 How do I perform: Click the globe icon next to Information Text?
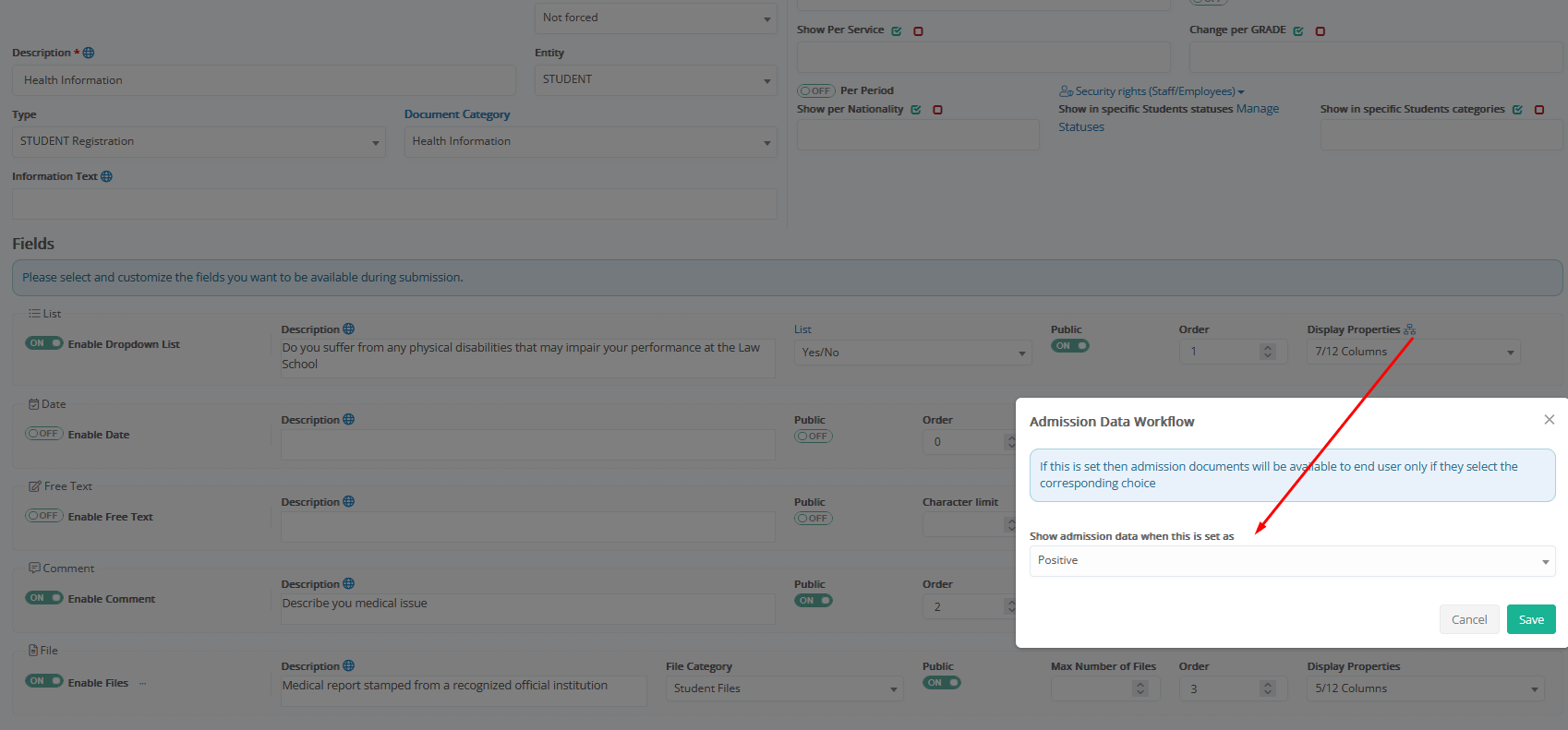107,176
